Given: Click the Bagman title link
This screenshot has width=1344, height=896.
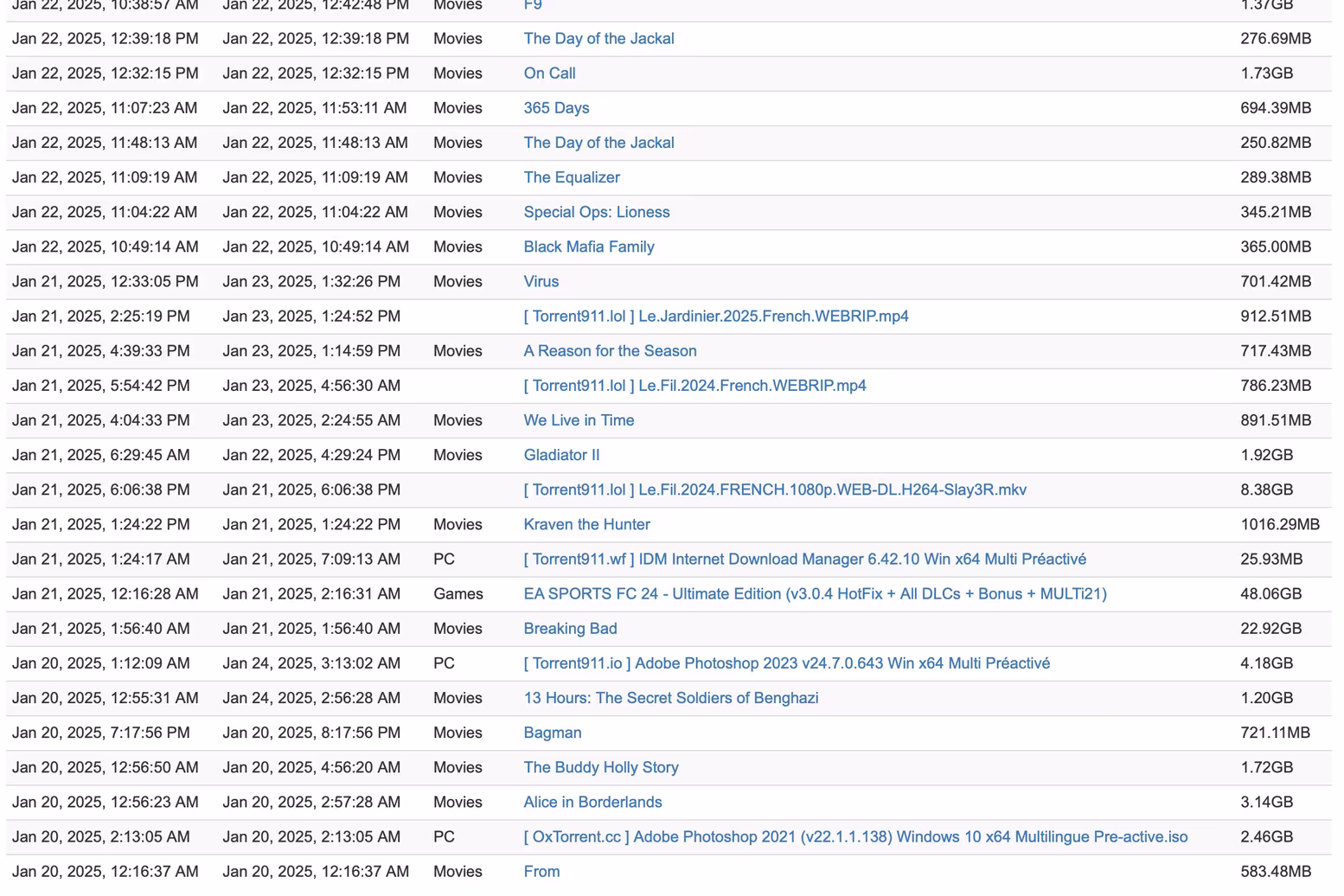Looking at the screenshot, I should tap(552, 732).
